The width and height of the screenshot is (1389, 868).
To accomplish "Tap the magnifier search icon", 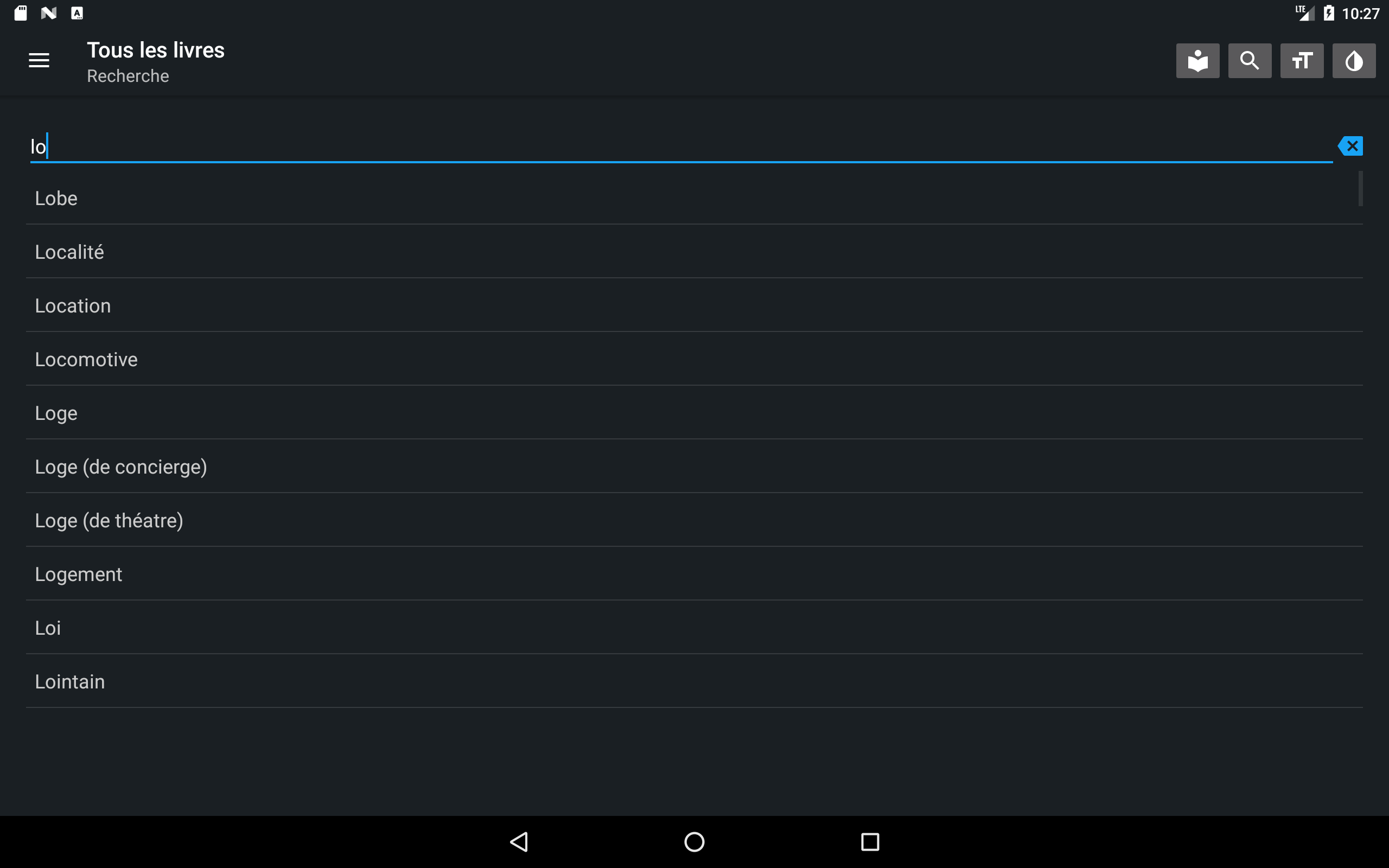I will click(x=1250, y=60).
